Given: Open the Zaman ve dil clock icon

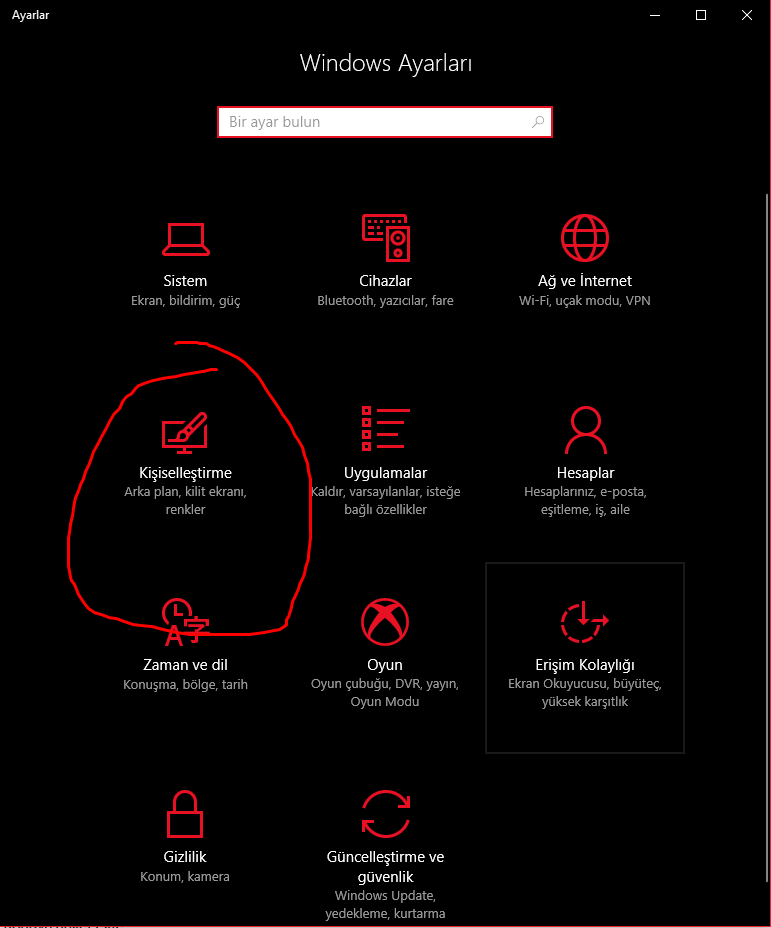Looking at the screenshot, I should pyautogui.click(x=185, y=621).
